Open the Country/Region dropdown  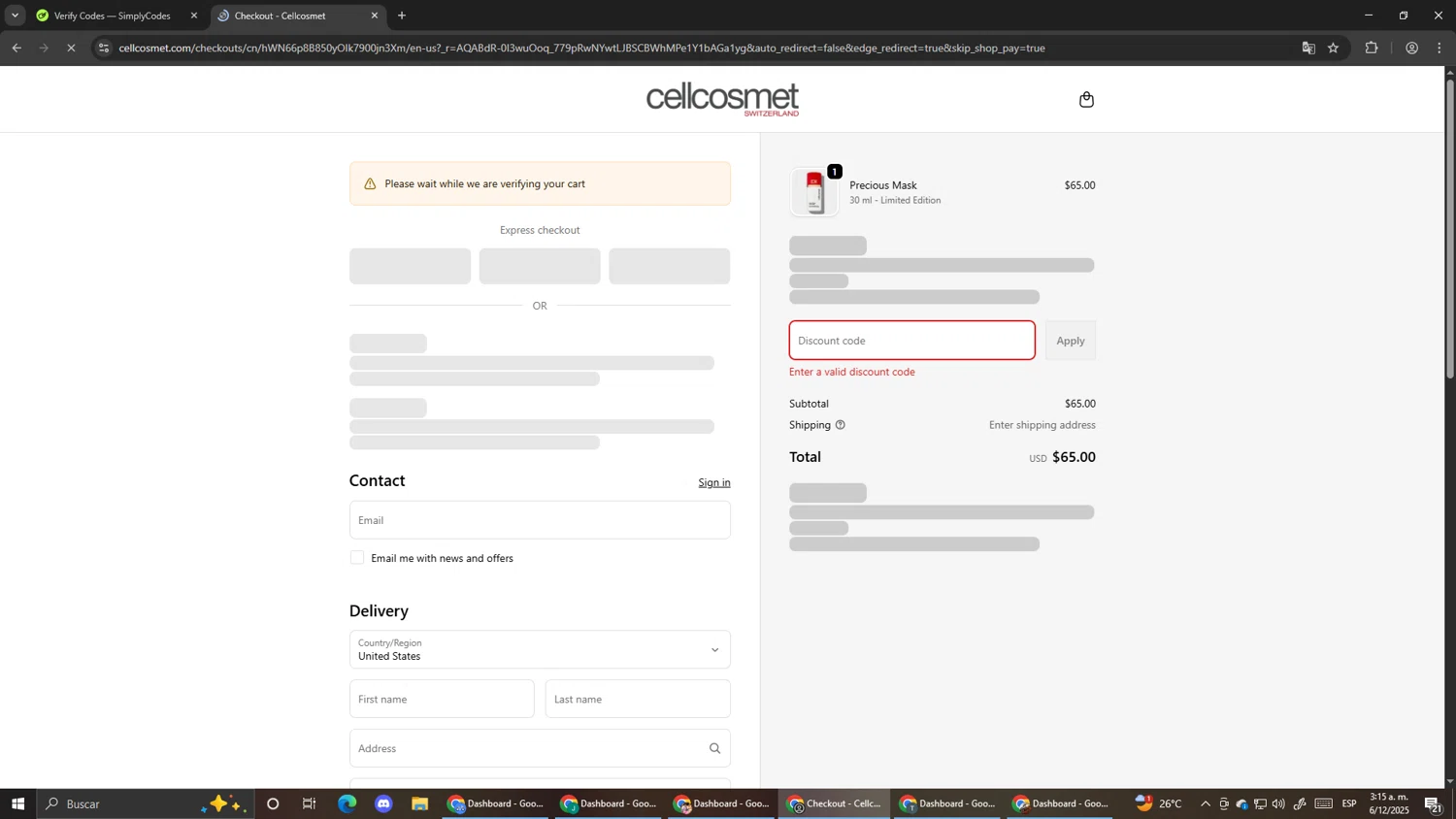coord(540,650)
